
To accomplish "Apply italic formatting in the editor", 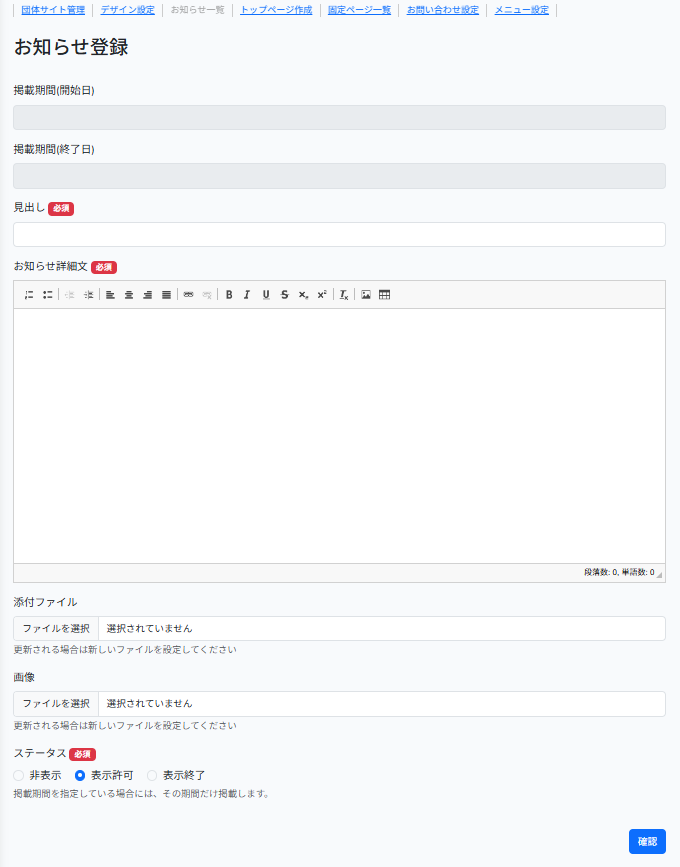I will [247, 295].
